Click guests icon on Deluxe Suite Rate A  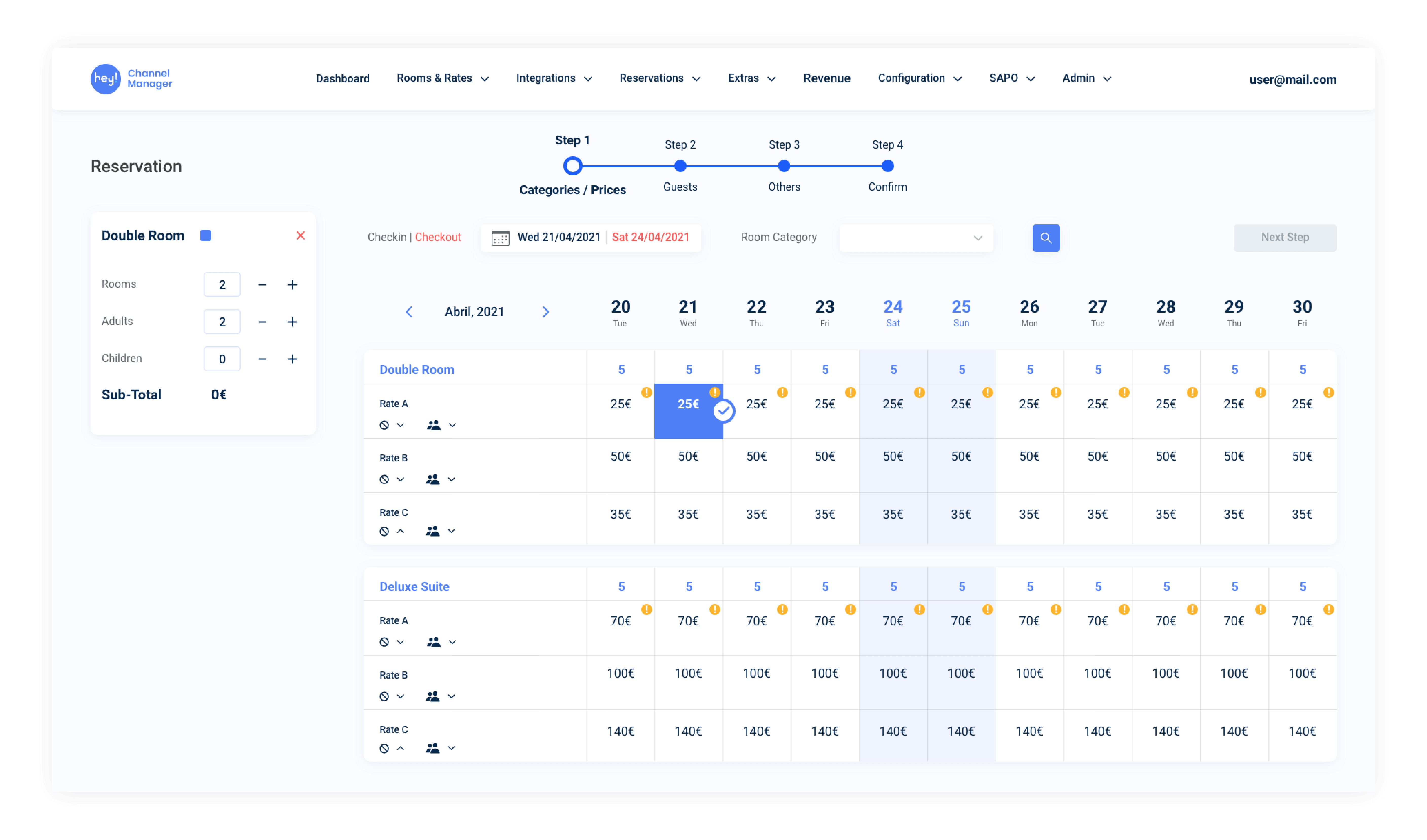[x=434, y=642]
